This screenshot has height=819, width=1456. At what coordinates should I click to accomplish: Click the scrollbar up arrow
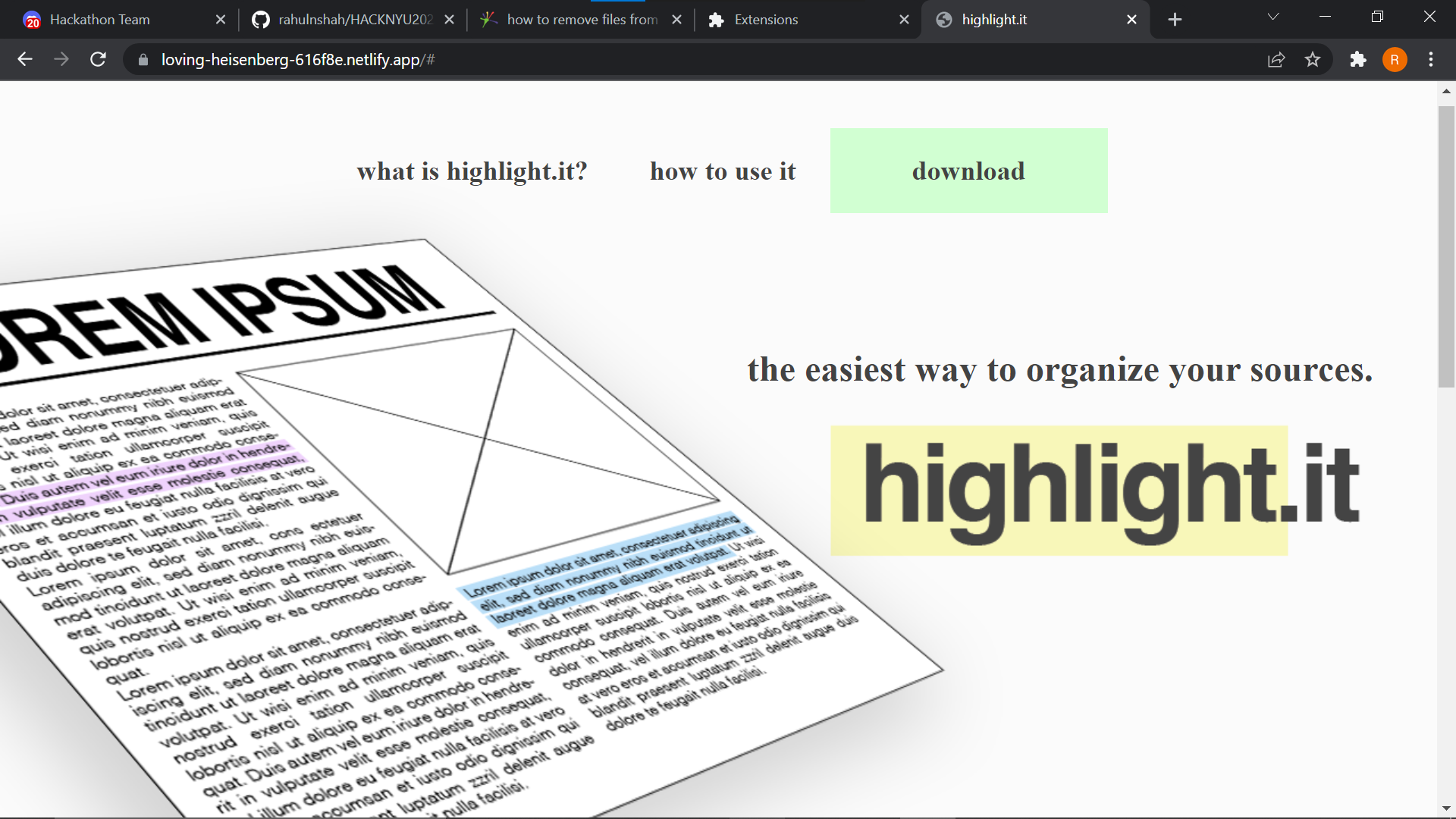(1446, 91)
